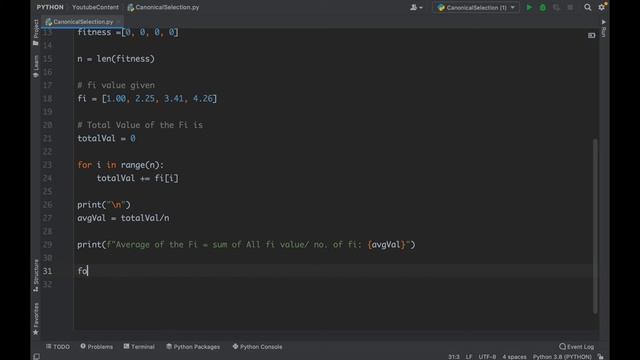Toggle Reader Mode icon in the editor
This screenshot has height=360, width=640.
tap(591, 36)
